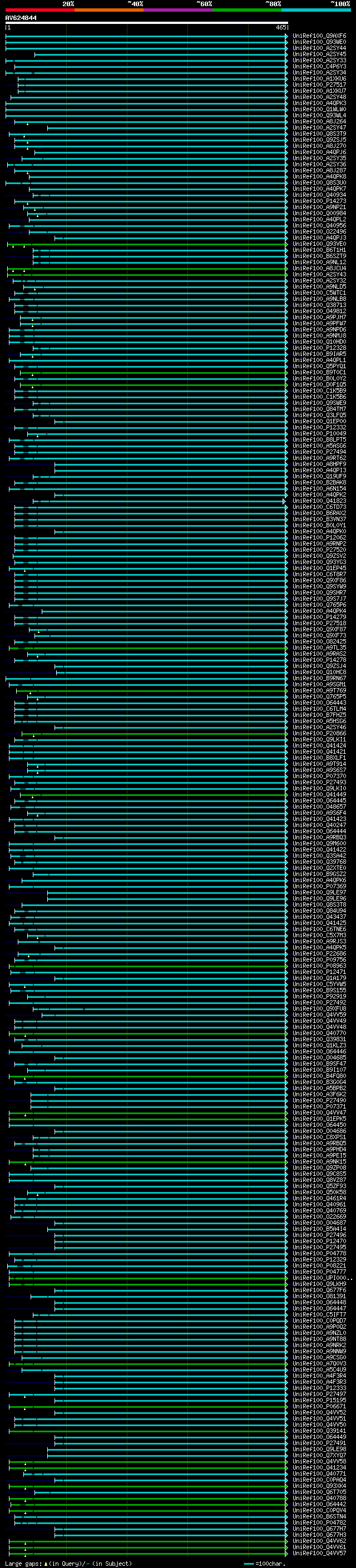Select label UniRef100_P27517
Viewport: 356px width, 1568px height.
pos(319,85)
